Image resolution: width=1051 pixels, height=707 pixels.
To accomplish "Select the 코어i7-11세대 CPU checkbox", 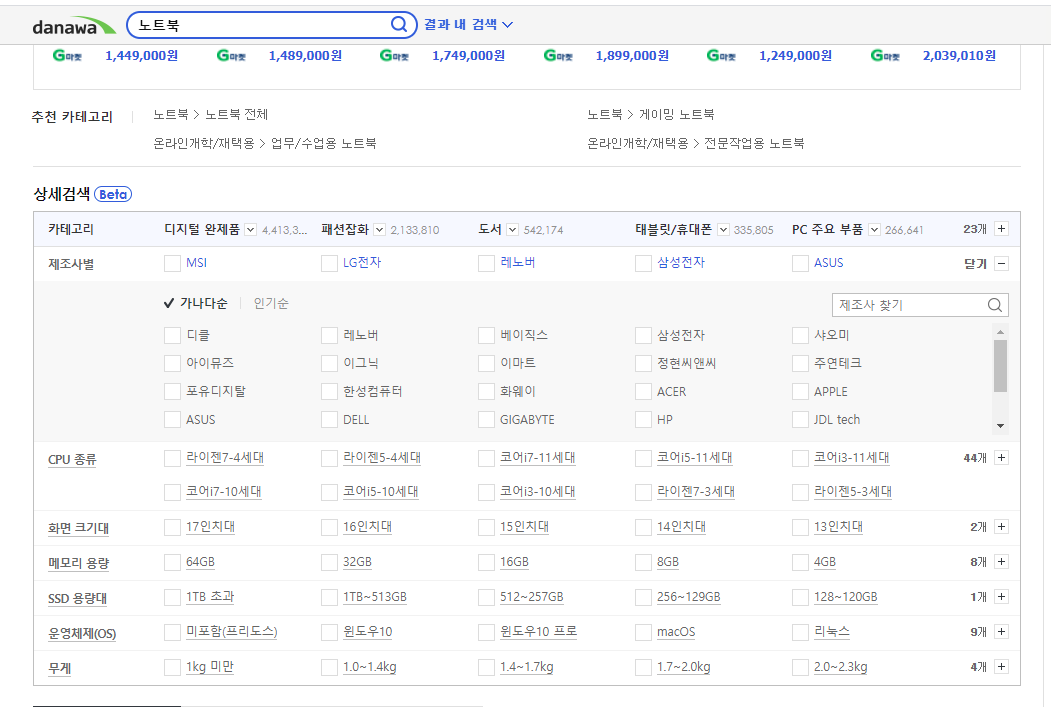I will [x=487, y=458].
